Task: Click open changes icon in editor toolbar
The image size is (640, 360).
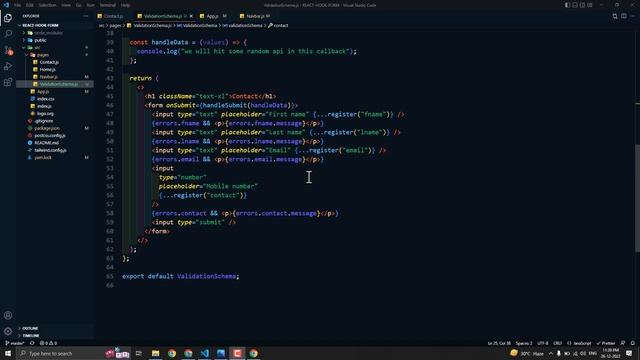Action: click(x=615, y=16)
